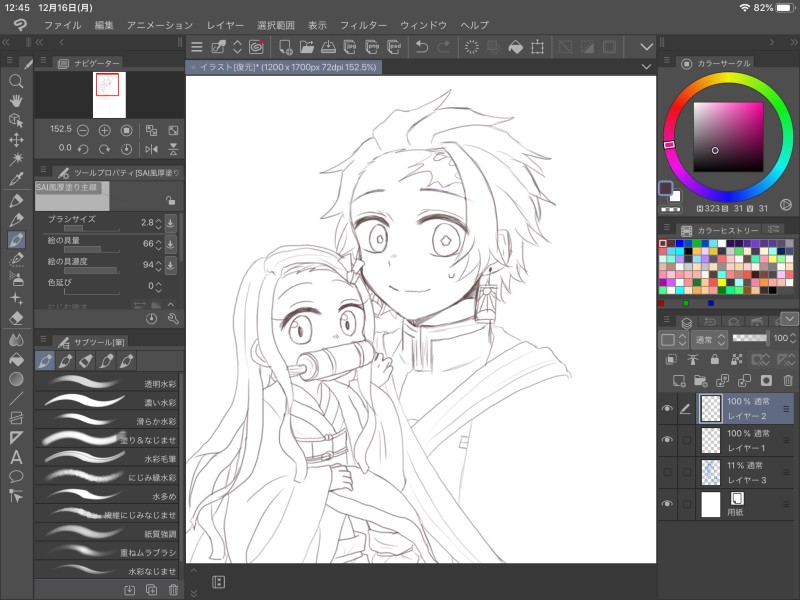800x600 pixels.
Task: Toggle lock layer icon
Action: [x=715, y=360]
